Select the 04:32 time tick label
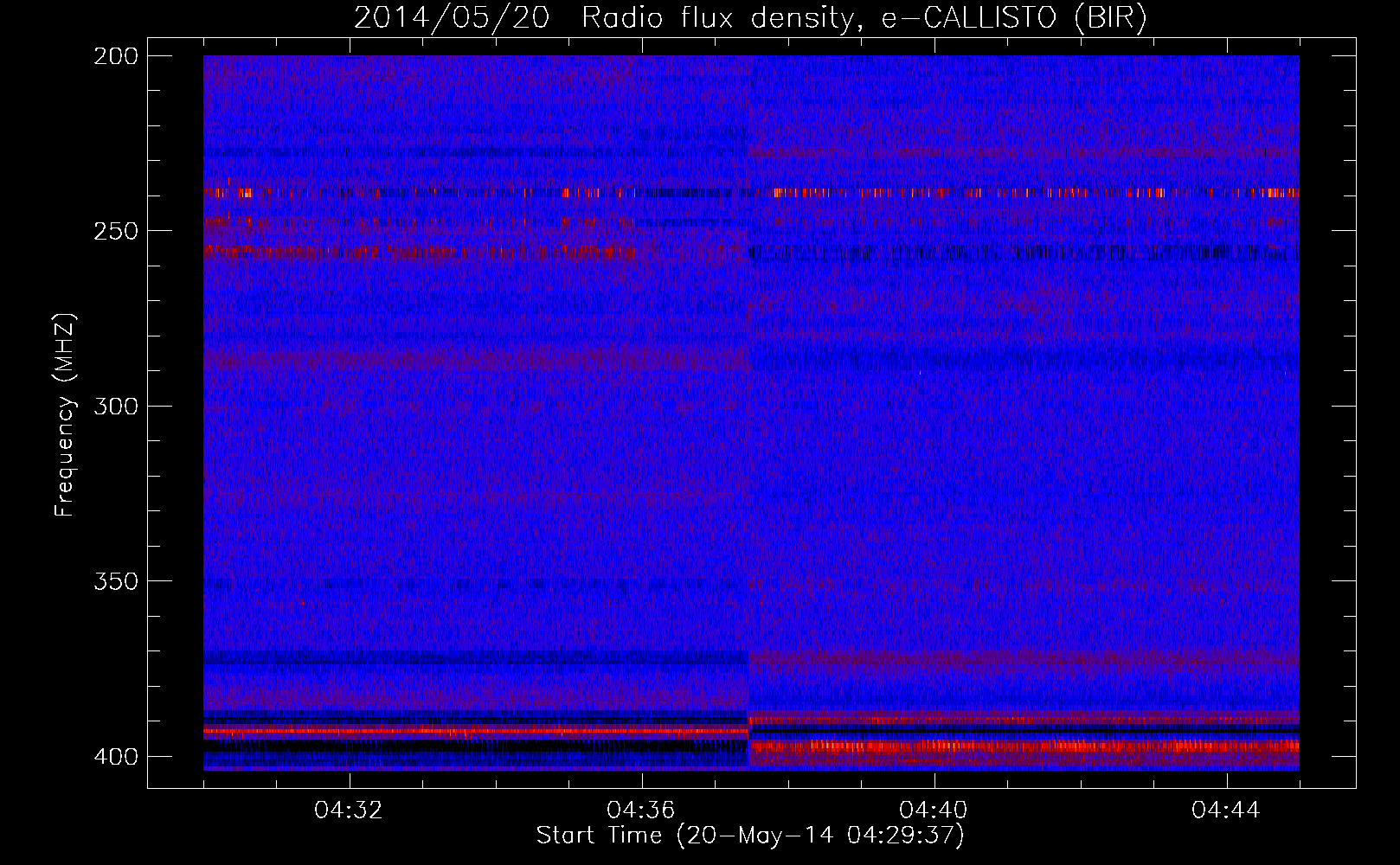 point(349,811)
